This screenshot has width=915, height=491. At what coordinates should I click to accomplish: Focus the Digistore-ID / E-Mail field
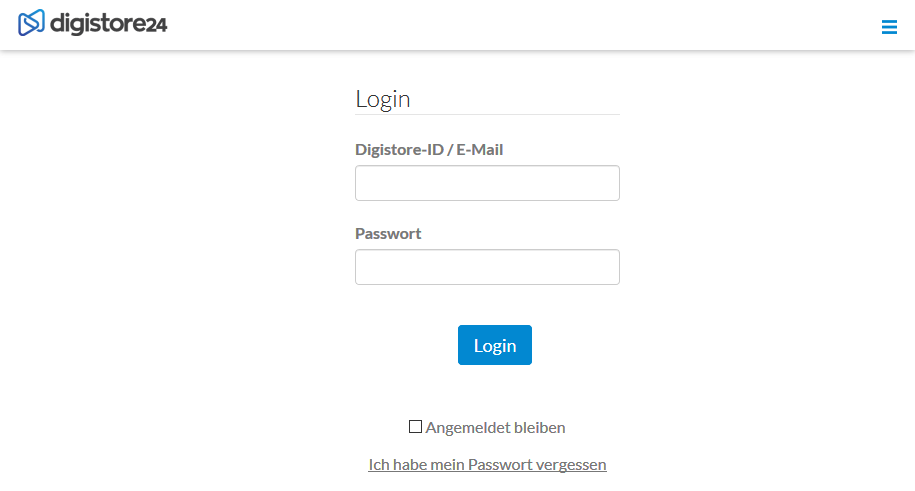coord(487,183)
